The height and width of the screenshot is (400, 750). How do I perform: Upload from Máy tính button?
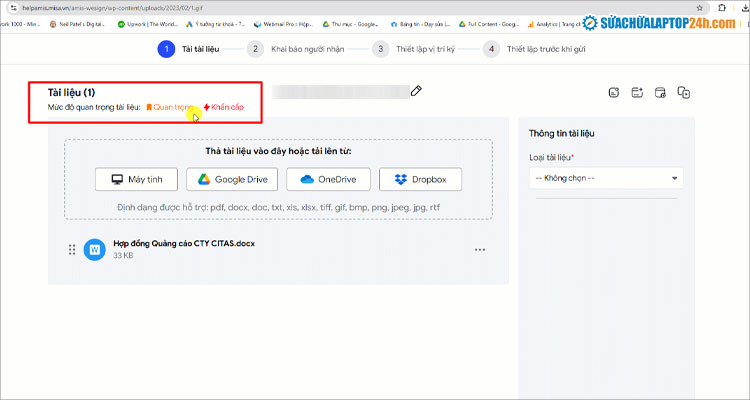pyautogui.click(x=137, y=179)
